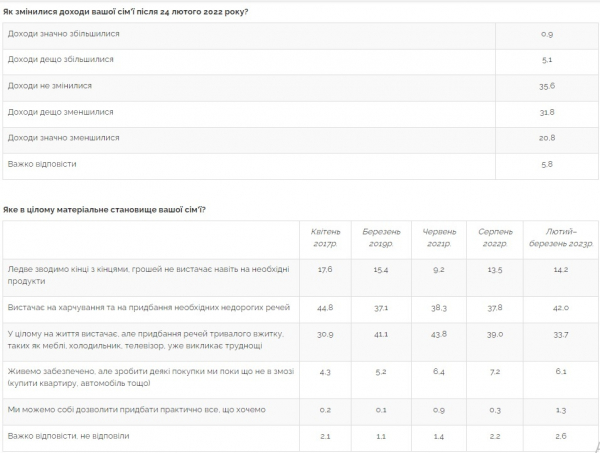Viewport: 600px width, 453px height.
Task: Click the 'Квітень 2017р.' column header
Action: coord(325,238)
